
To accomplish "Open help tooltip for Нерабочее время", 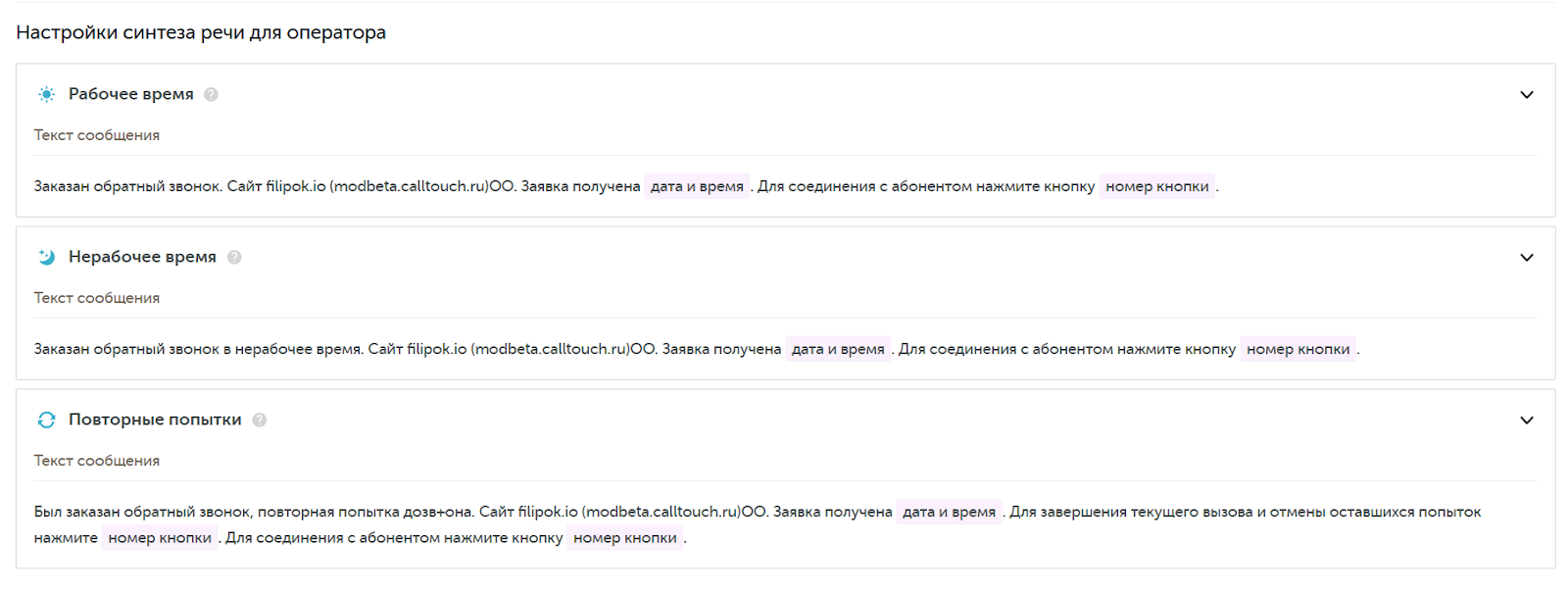I will click(234, 257).
